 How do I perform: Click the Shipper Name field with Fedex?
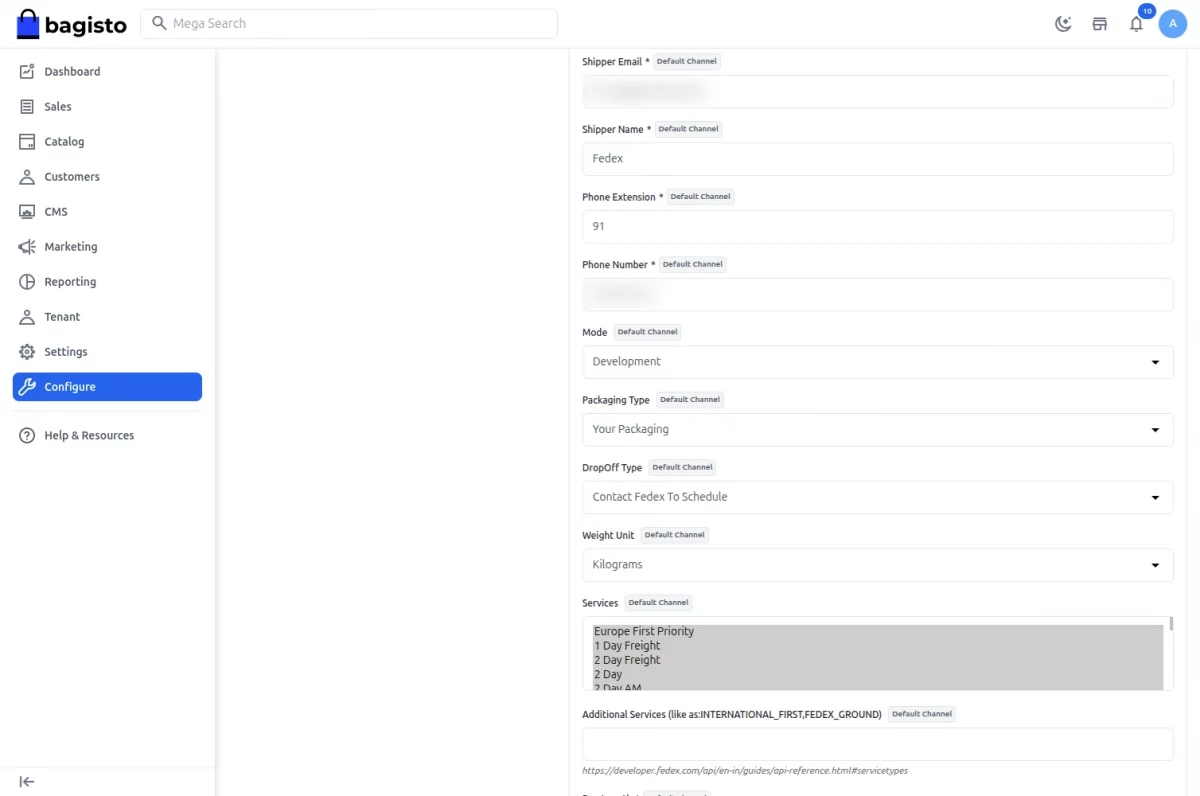877,159
